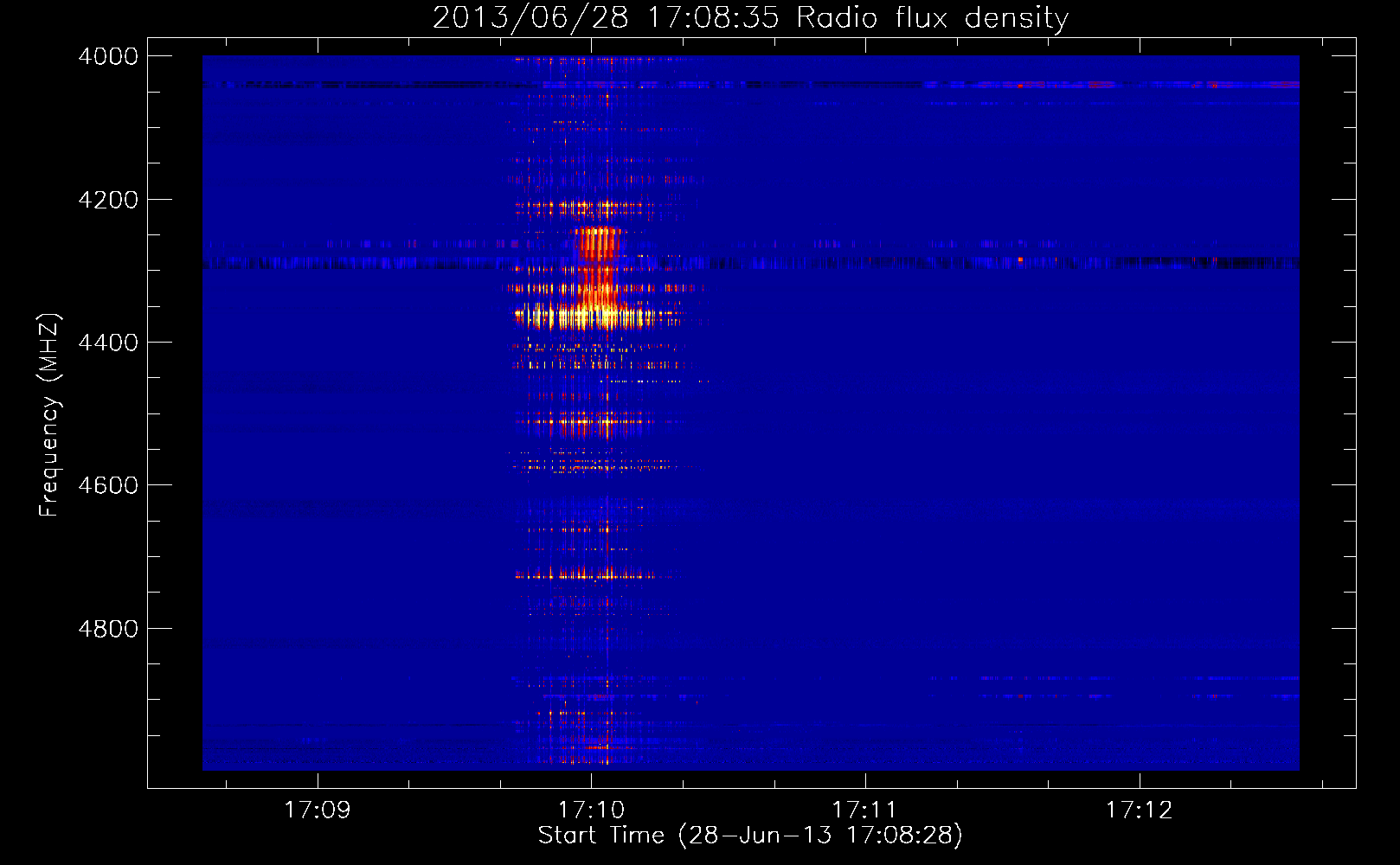Select the 4800 frequency axis label
Viewport: 1400px width, 865px height.
[x=108, y=629]
